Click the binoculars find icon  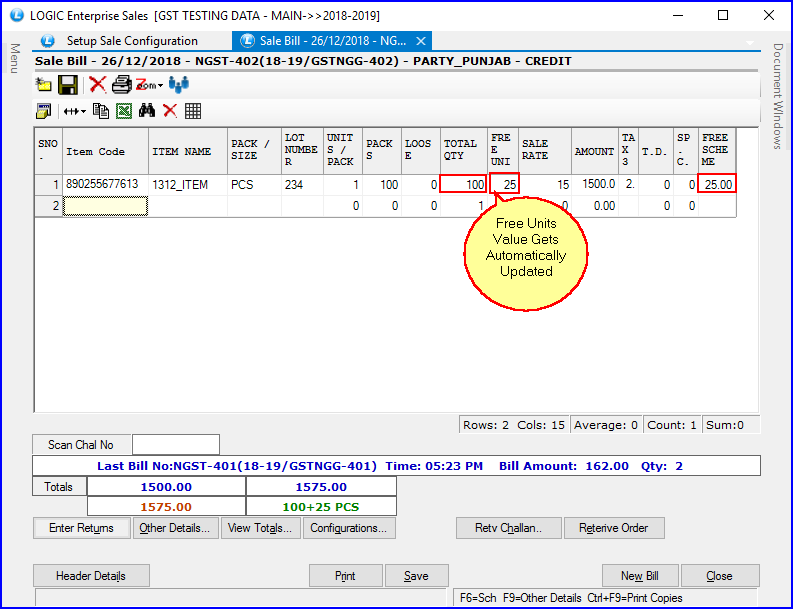point(147,111)
